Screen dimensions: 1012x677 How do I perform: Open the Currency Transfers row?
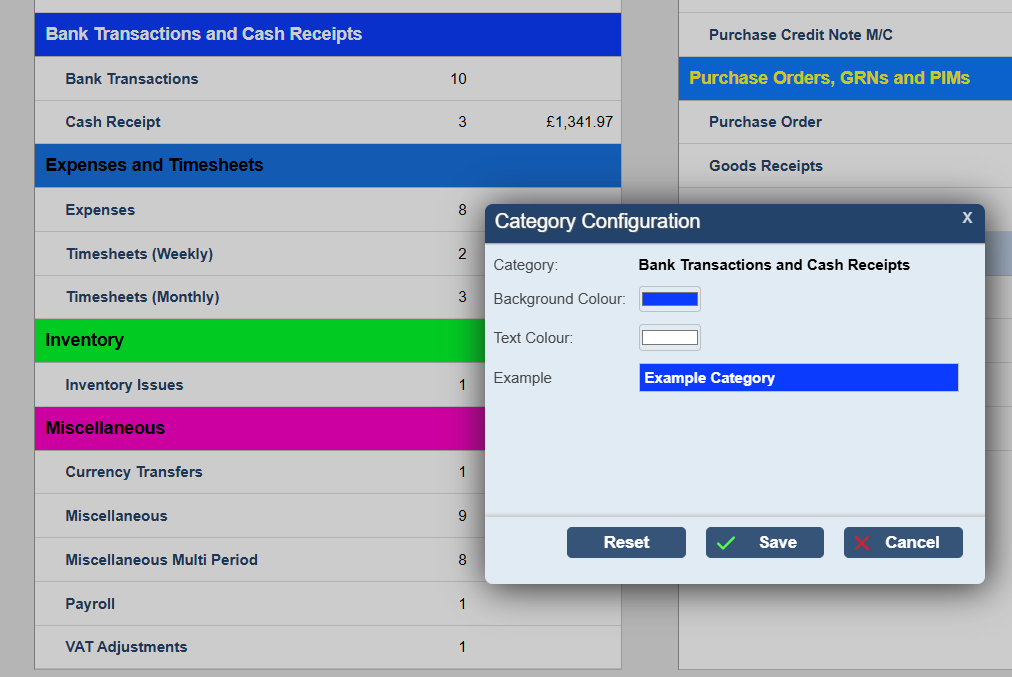click(x=134, y=472)
